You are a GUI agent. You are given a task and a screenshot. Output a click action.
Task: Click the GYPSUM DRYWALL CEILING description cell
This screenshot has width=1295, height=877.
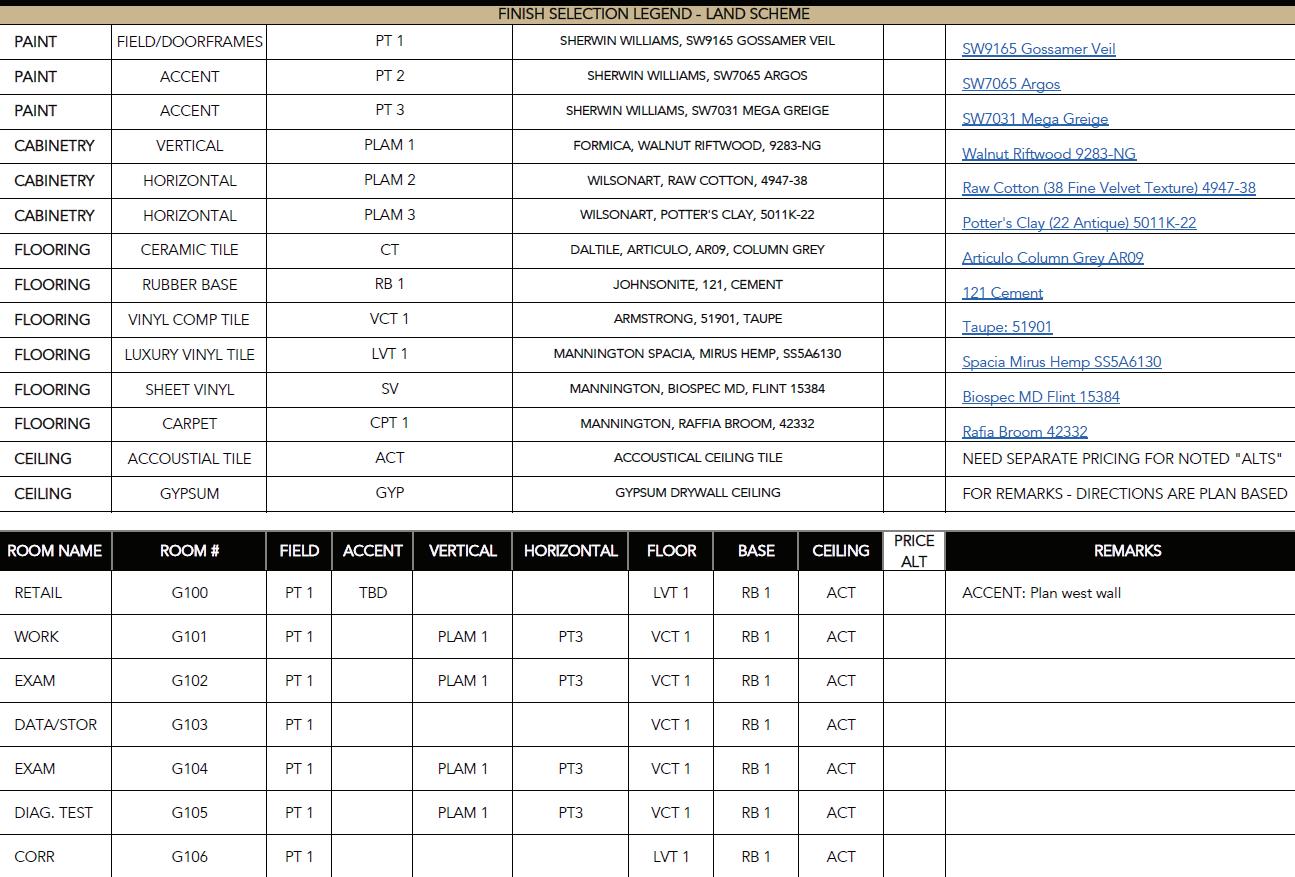point(697,493)
